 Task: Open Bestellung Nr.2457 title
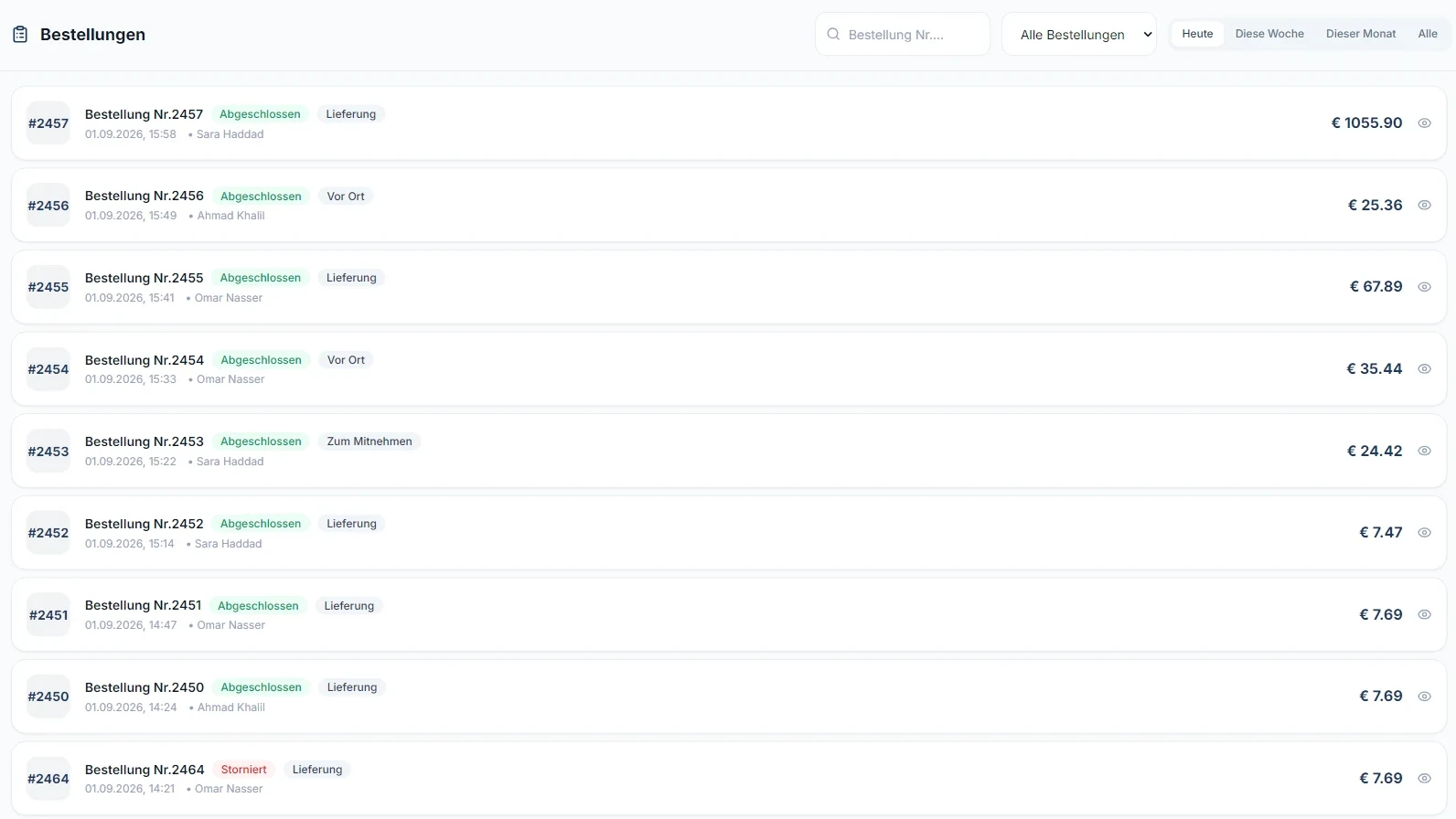[144, 114]
